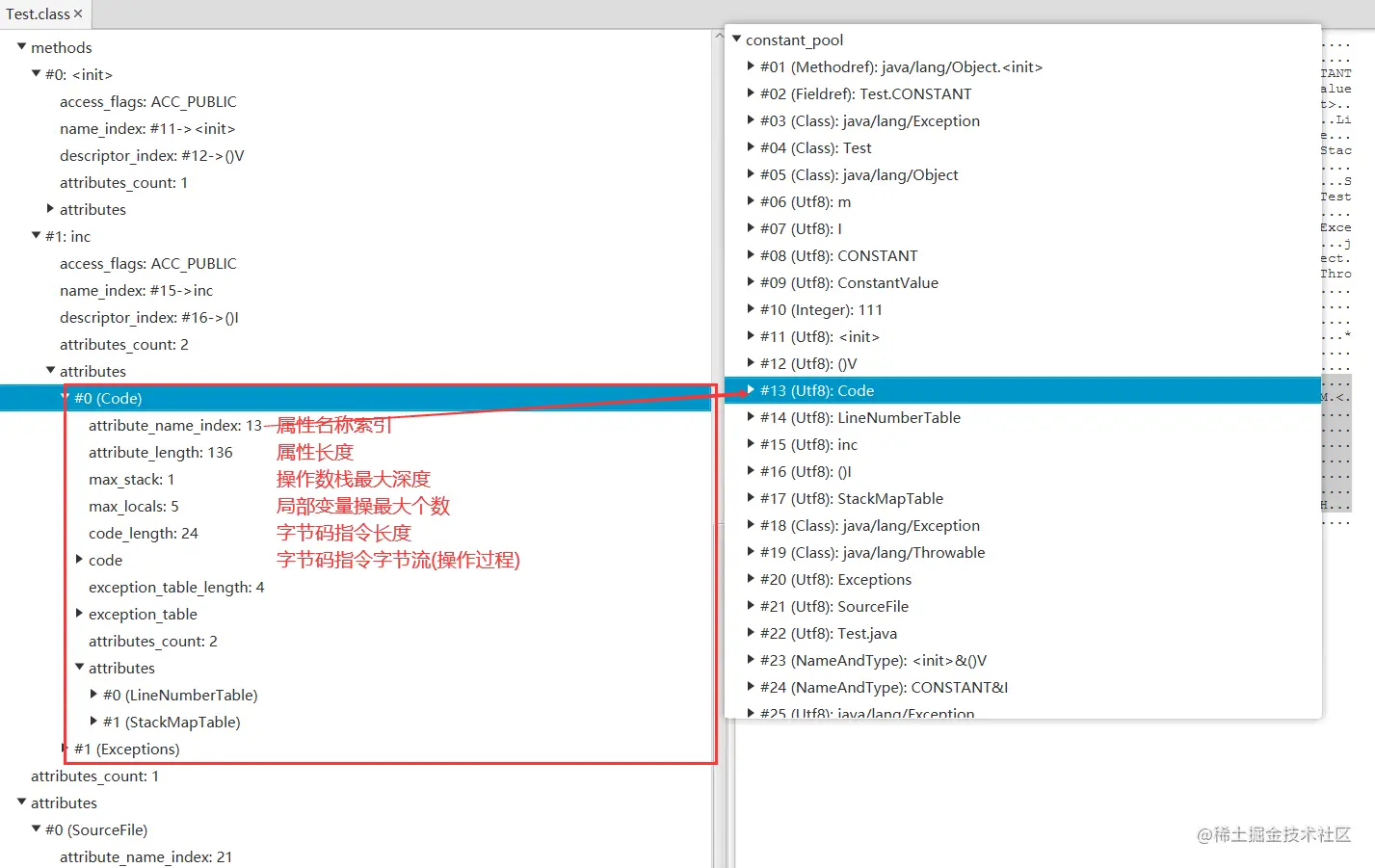1375x868 pixels.
Task: Expand #02 (Fieldref) Test.CONSTANT entry
Action: (751, 92)
